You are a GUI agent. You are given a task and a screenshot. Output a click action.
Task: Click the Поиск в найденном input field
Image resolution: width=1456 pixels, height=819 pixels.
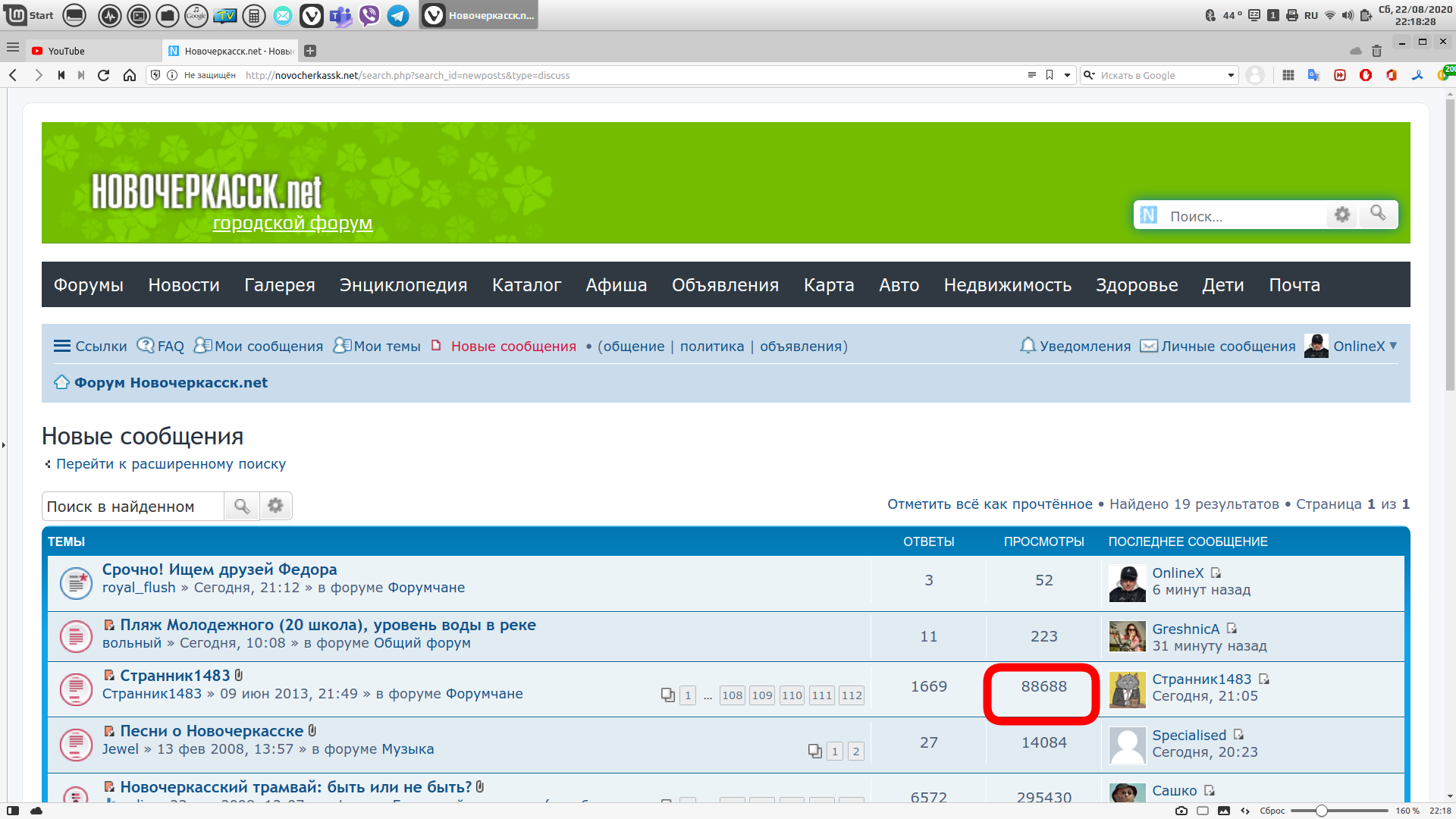[x=133, y=507]
